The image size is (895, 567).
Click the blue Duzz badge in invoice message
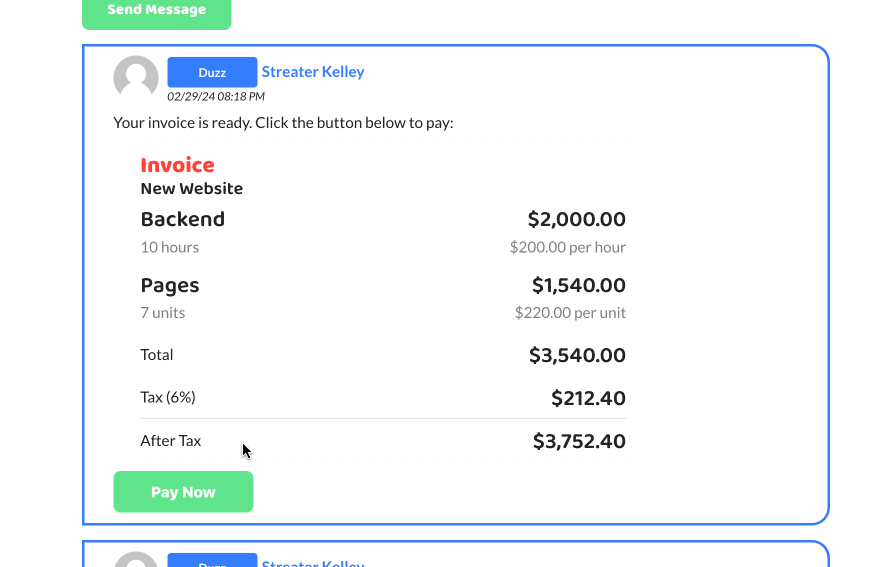point(212,73)
